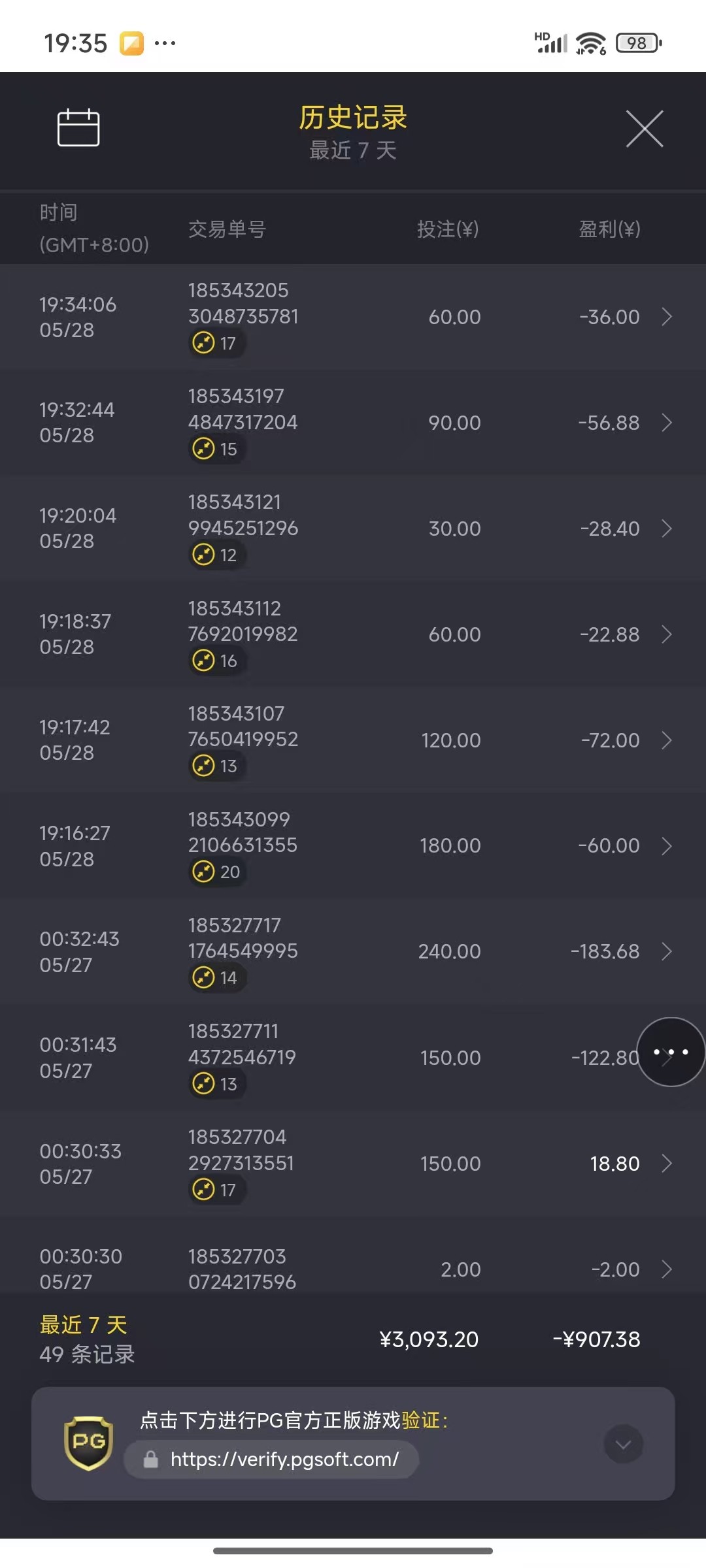Click the PG shield logo badge

point(89,1443)
